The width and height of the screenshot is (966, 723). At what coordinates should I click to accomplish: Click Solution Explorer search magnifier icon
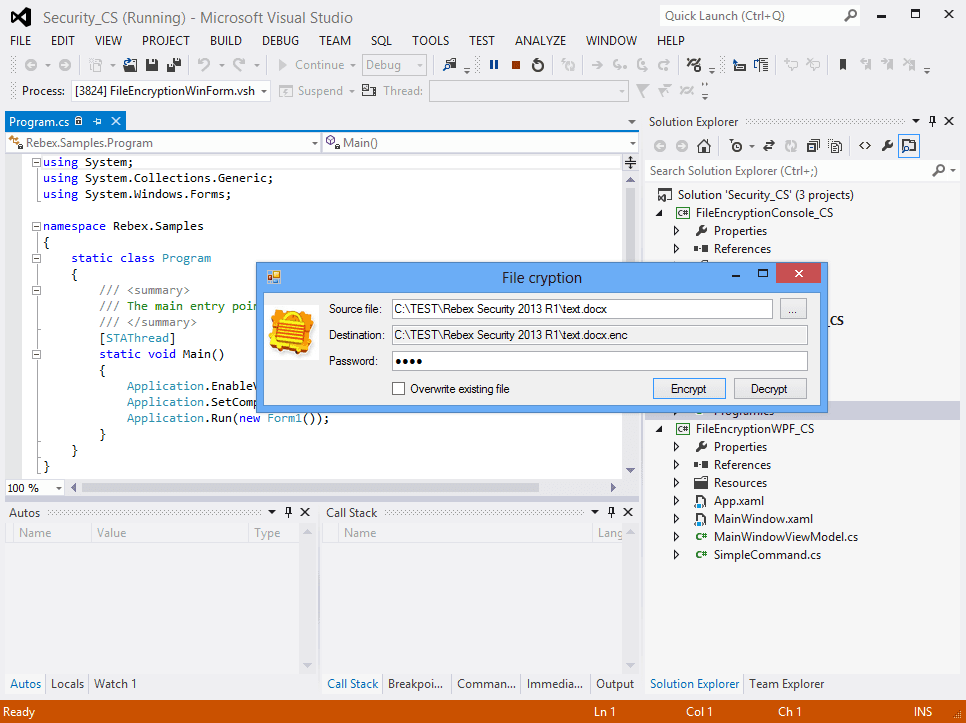(938, 171)
